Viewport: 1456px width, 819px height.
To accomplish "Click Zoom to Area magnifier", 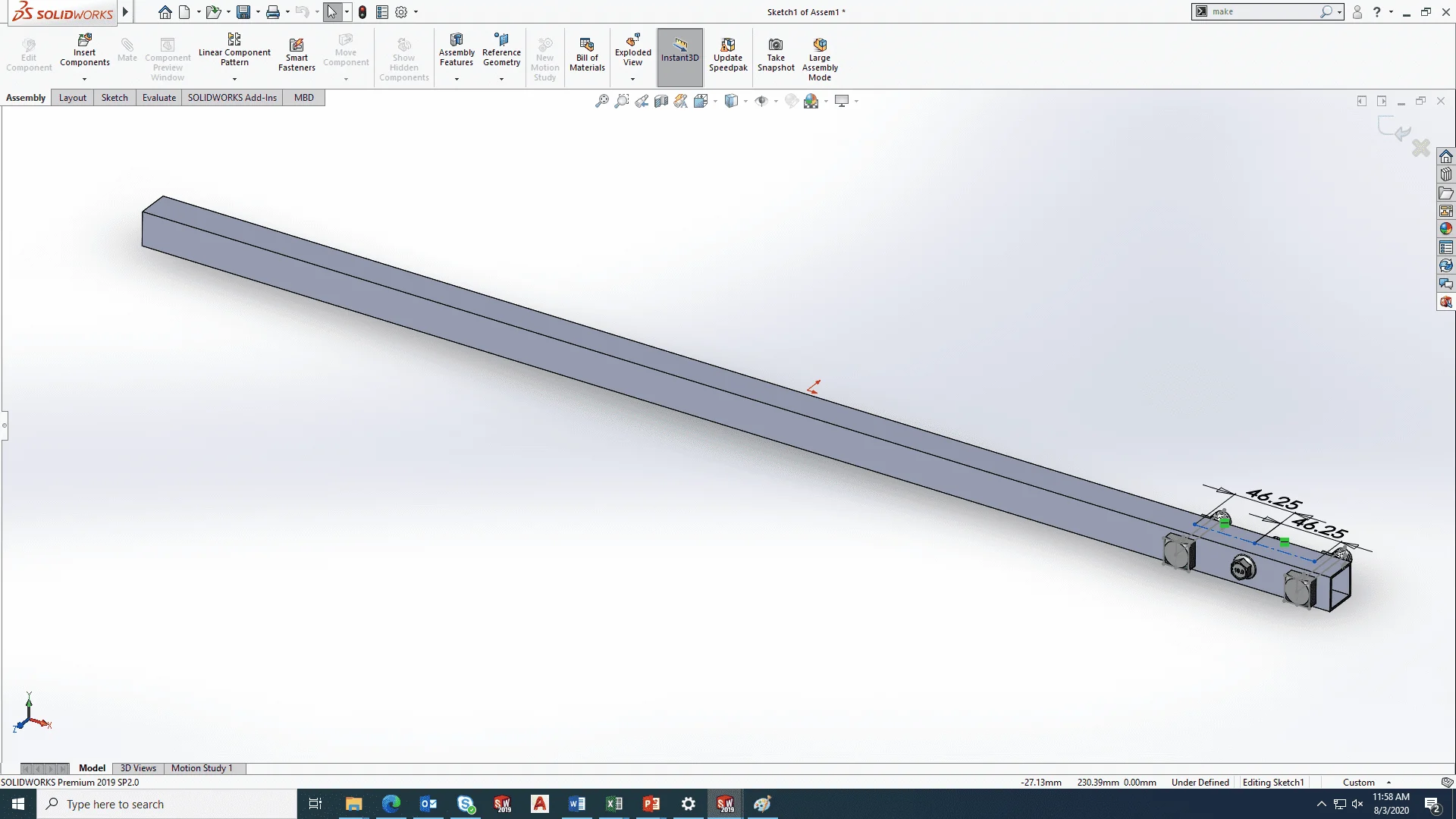I will (622, 101).
